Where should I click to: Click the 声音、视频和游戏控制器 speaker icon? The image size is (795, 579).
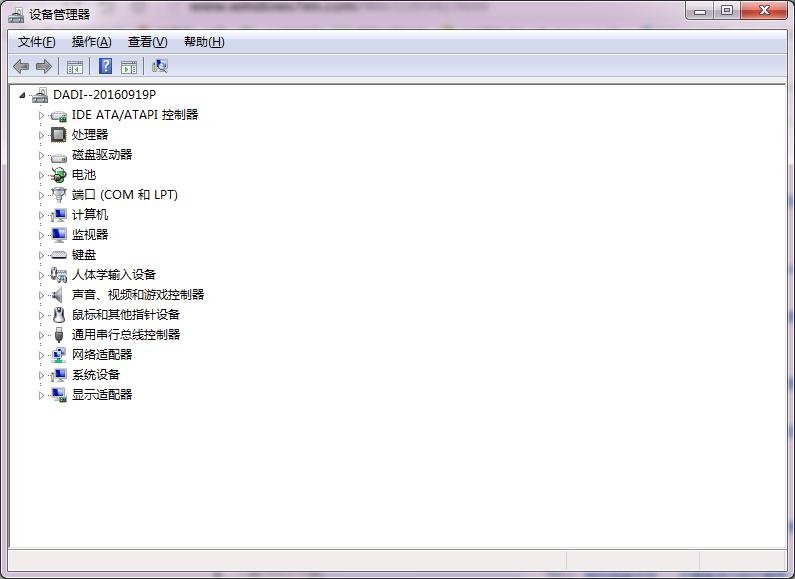coord(58,295)
